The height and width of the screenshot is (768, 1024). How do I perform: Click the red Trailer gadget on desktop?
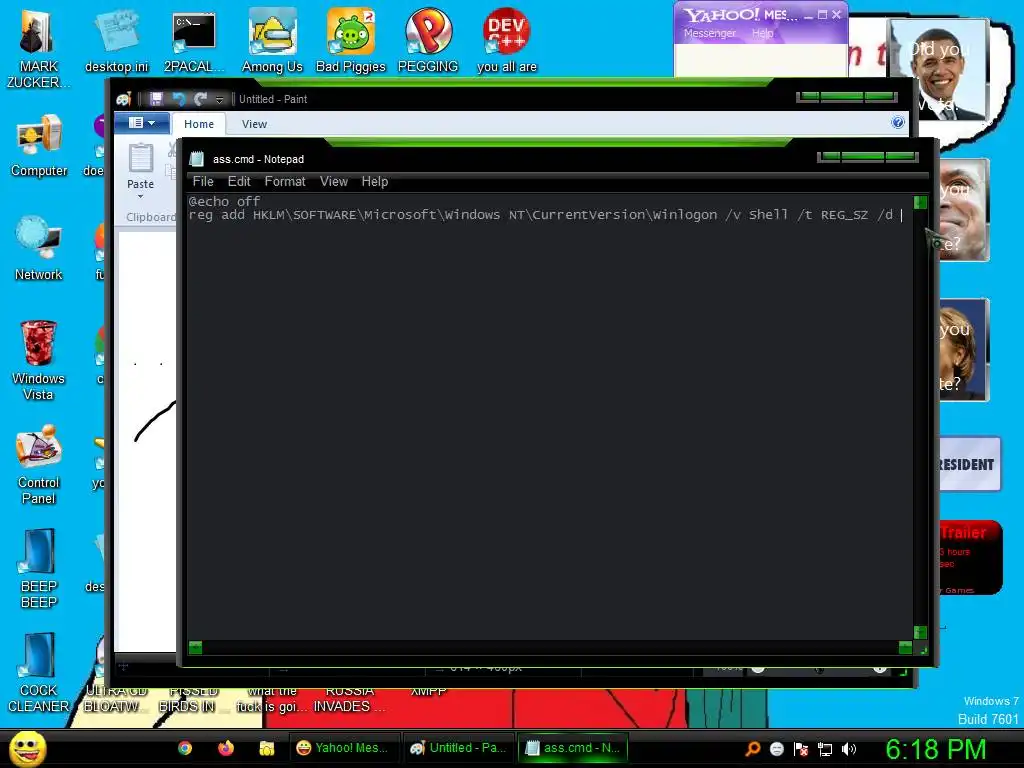coord(970,557)
